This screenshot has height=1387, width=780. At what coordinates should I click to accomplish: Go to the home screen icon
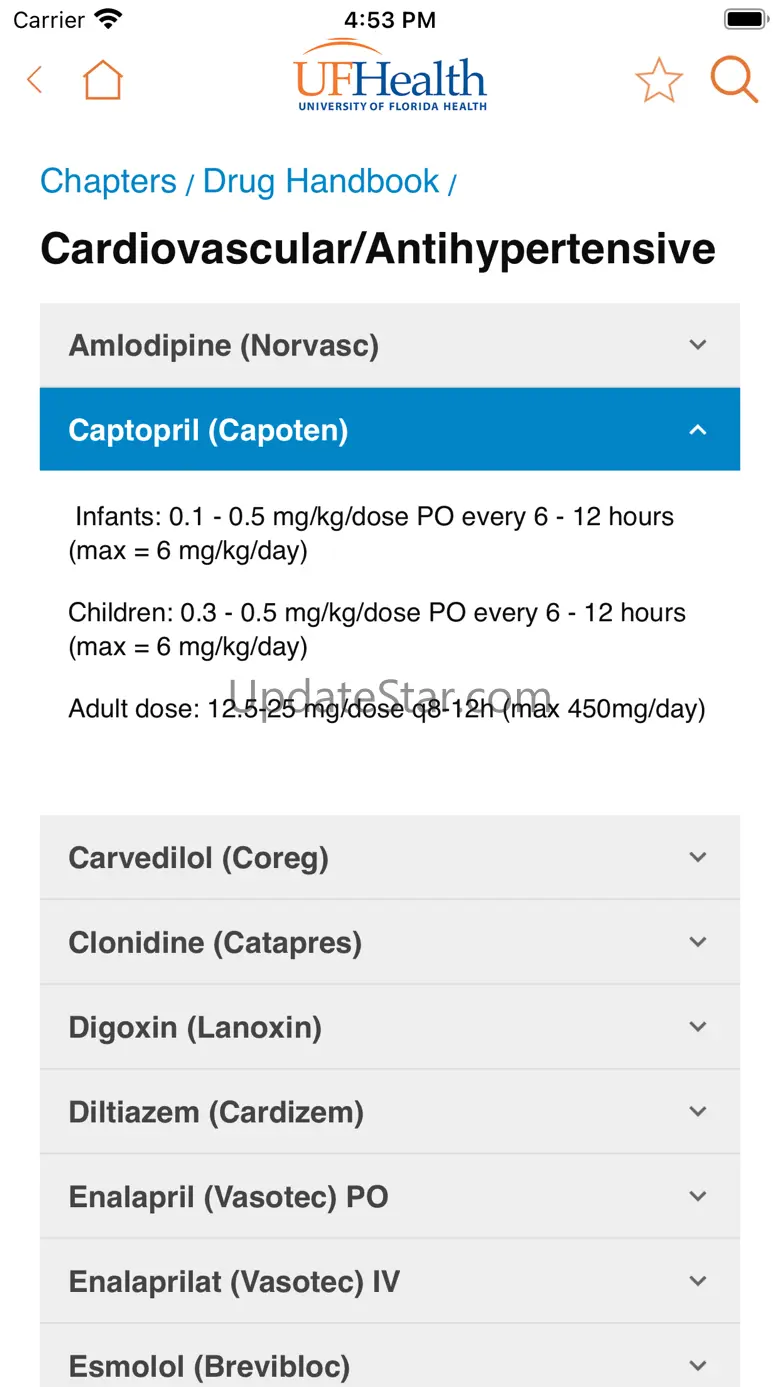102,80
